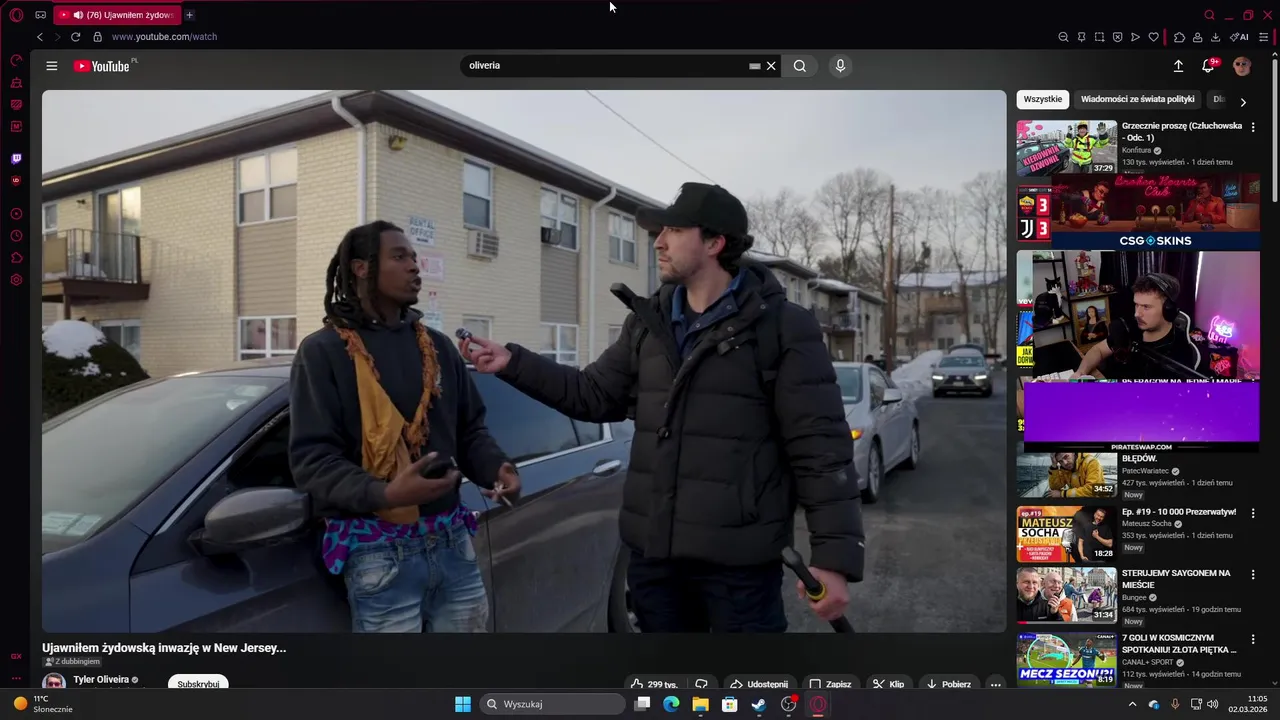This screenshot has width=1280, height=720.
Task: Open the Tyler Oliveira channel name
Action: (101, 680)
